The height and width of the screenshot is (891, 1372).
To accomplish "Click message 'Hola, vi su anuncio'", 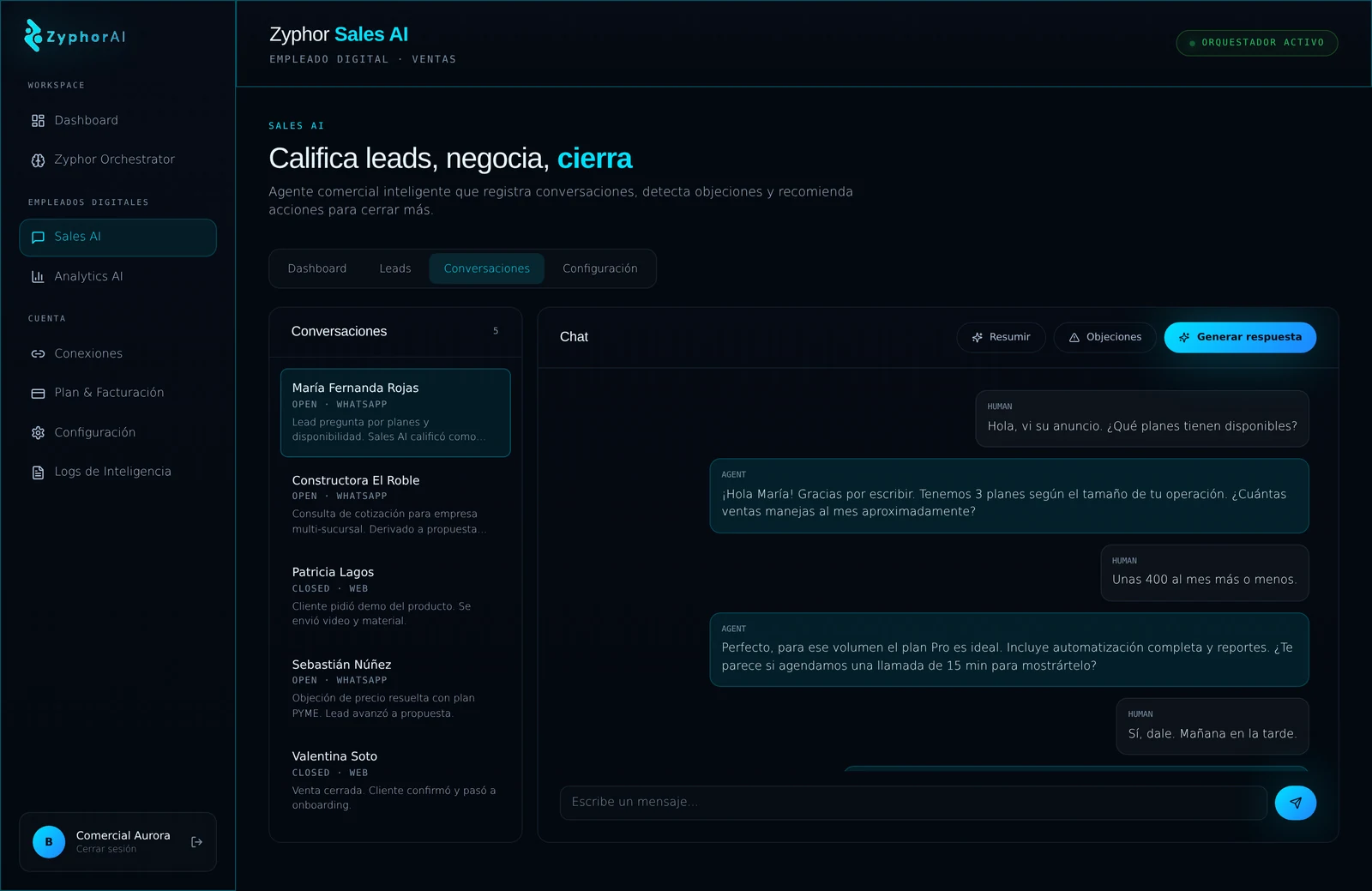I will 1142,418.
